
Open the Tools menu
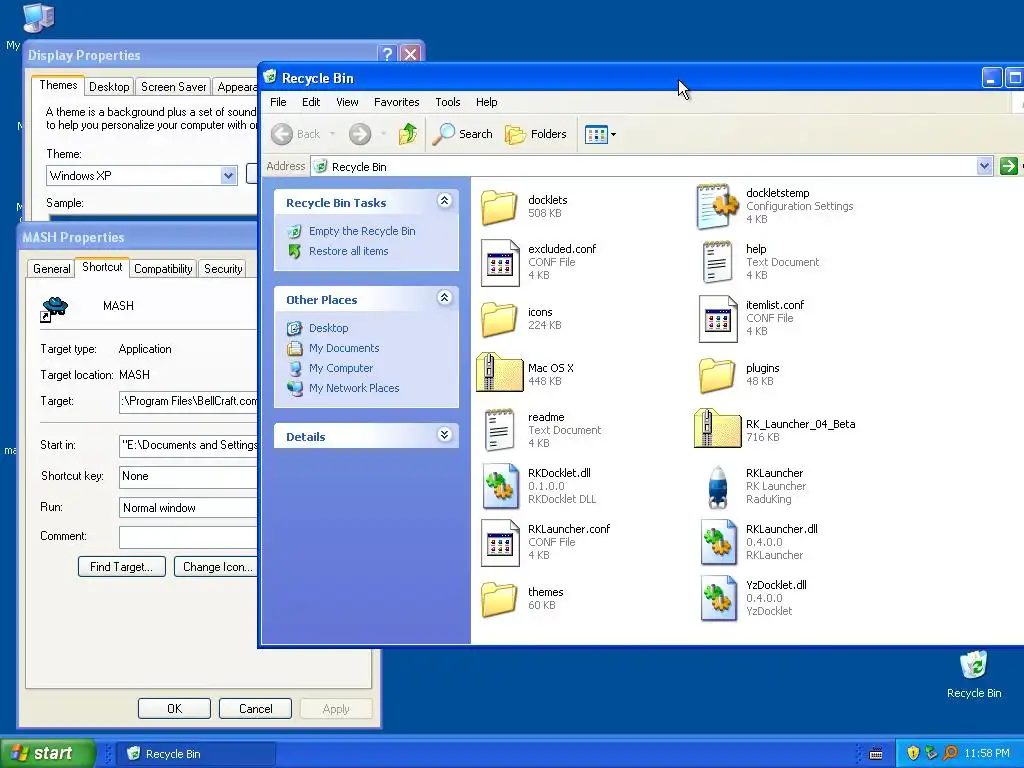[447, 102]
